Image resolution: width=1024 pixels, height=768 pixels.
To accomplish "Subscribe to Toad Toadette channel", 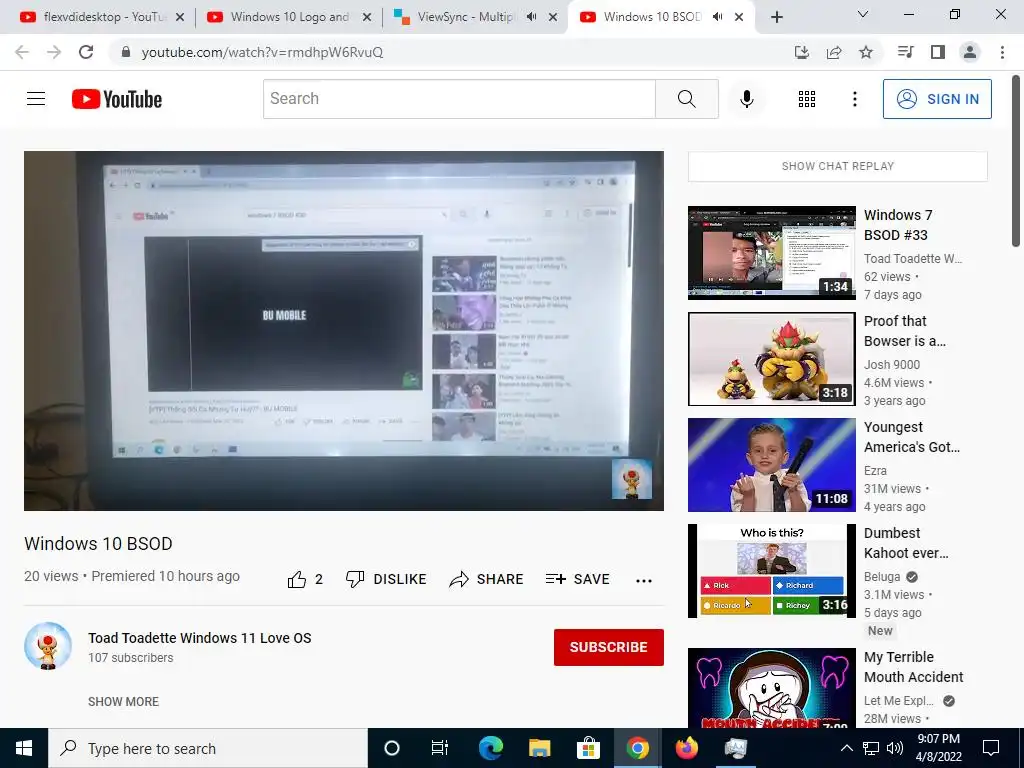I will [x=609, y=647].
